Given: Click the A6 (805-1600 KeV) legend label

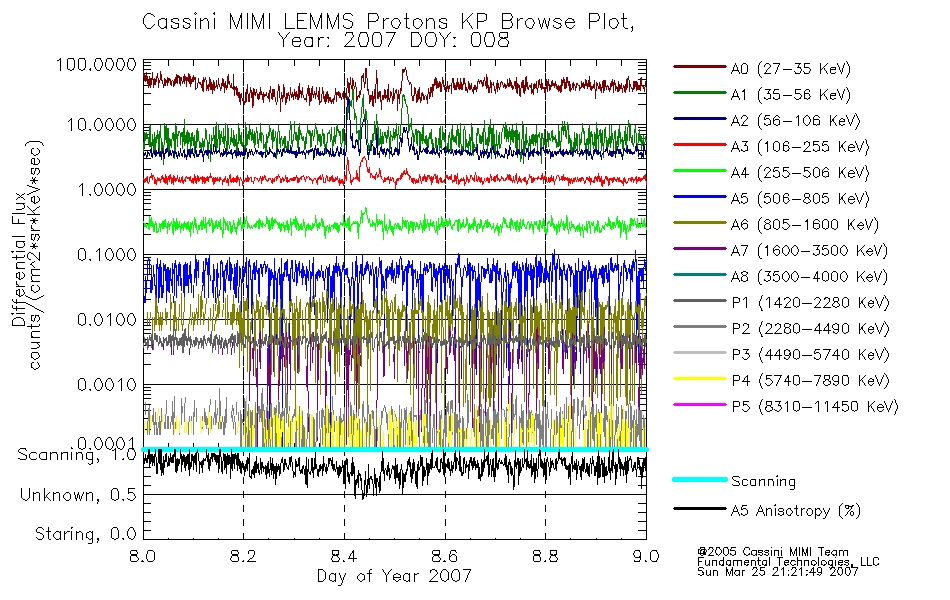Looking at the screenshot, I should 804,225.
